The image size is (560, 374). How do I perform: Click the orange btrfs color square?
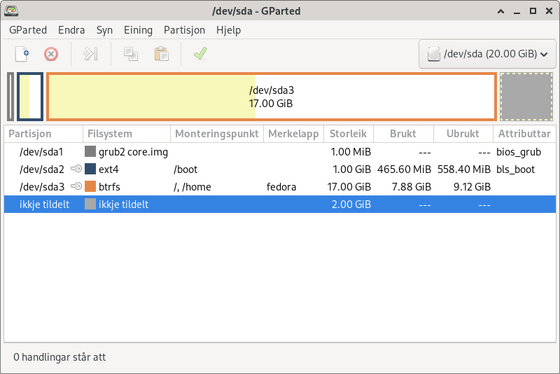(90, 186)
